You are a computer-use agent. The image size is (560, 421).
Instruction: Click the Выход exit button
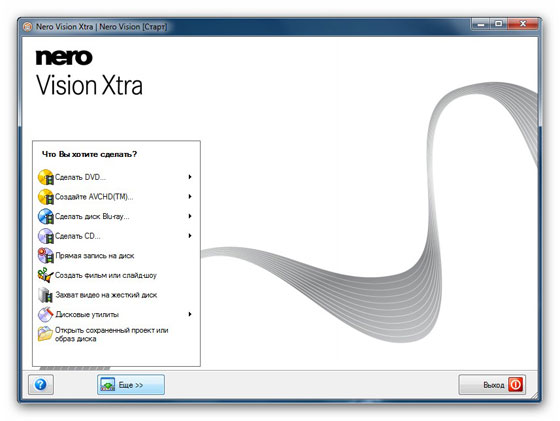click(x=492, y=385)
